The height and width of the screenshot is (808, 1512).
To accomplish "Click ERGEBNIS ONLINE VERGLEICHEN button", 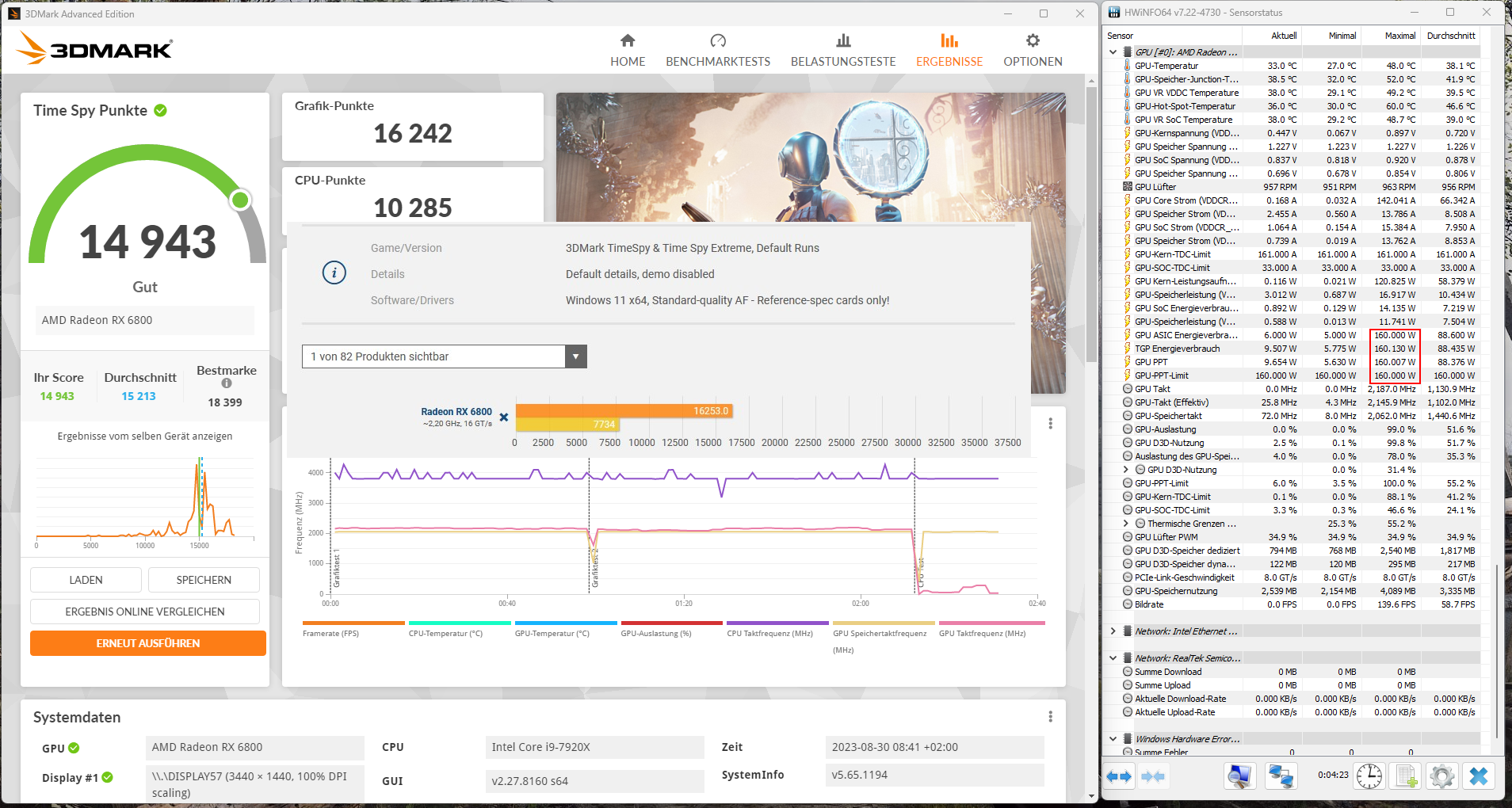I will pos(145,612).
